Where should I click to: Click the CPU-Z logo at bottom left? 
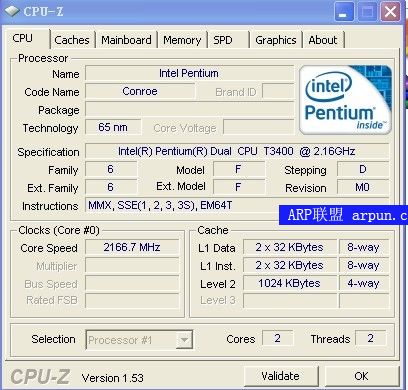40,377
